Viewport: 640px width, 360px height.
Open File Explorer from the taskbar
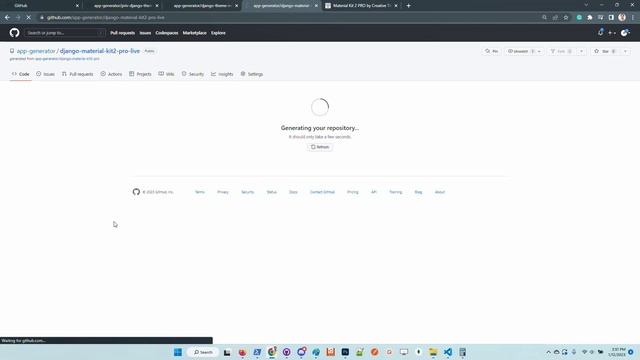[x=433, y=352]
